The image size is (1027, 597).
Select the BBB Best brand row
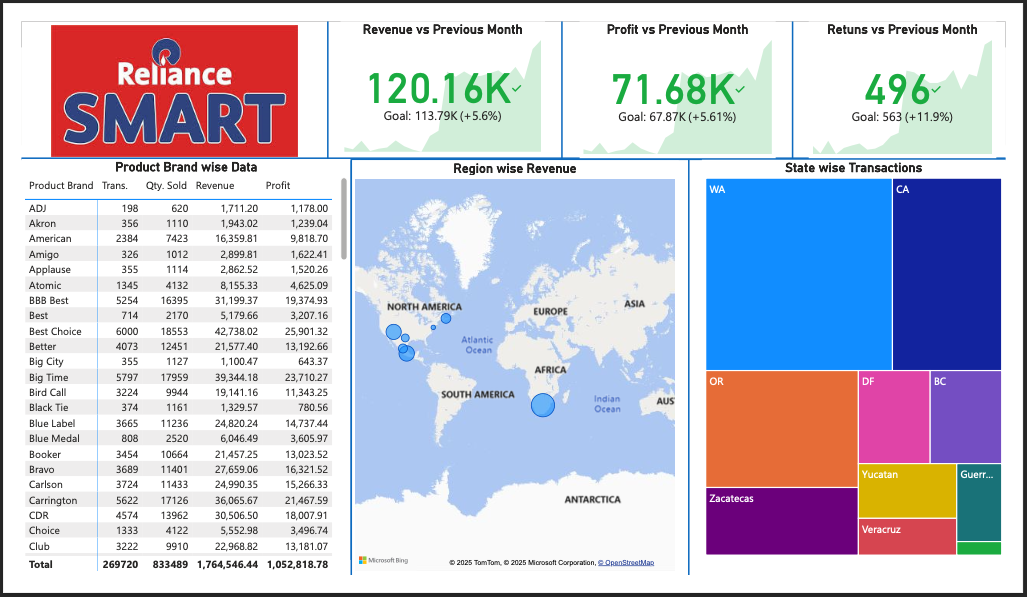click(178, 301)
